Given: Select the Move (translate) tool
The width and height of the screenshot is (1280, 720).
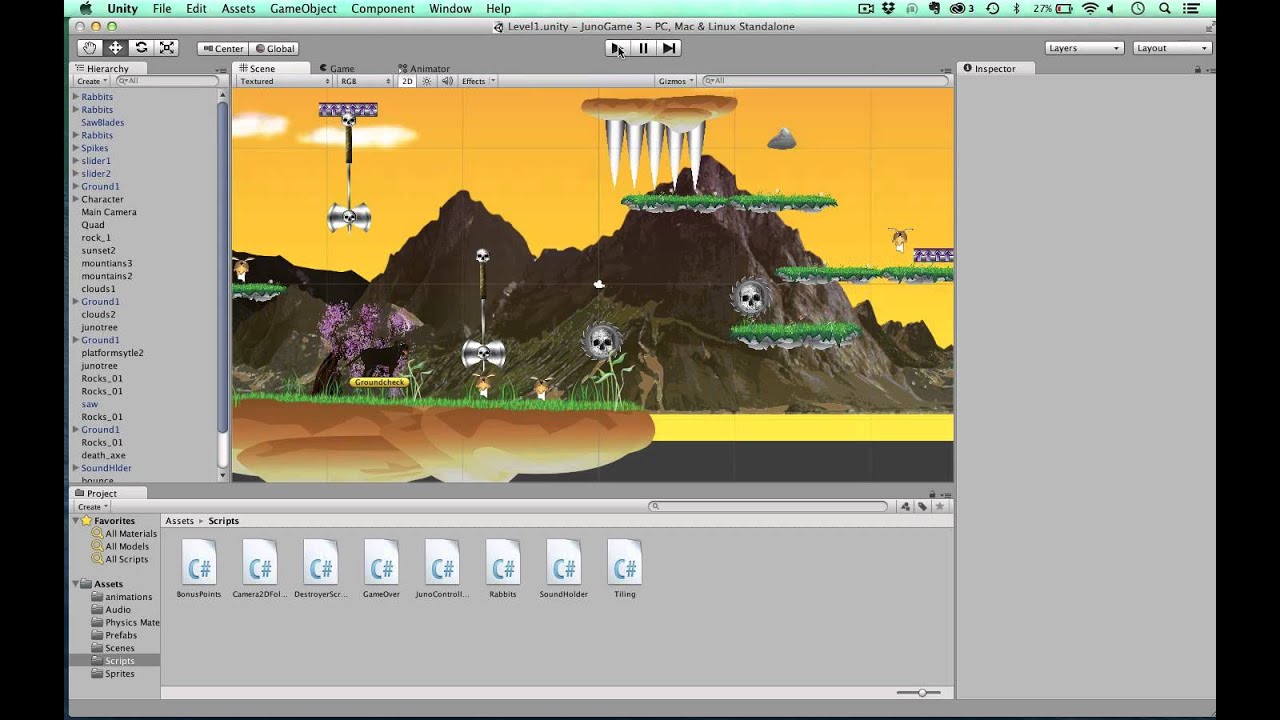Looking at the screenshot, I should [116, 48].
